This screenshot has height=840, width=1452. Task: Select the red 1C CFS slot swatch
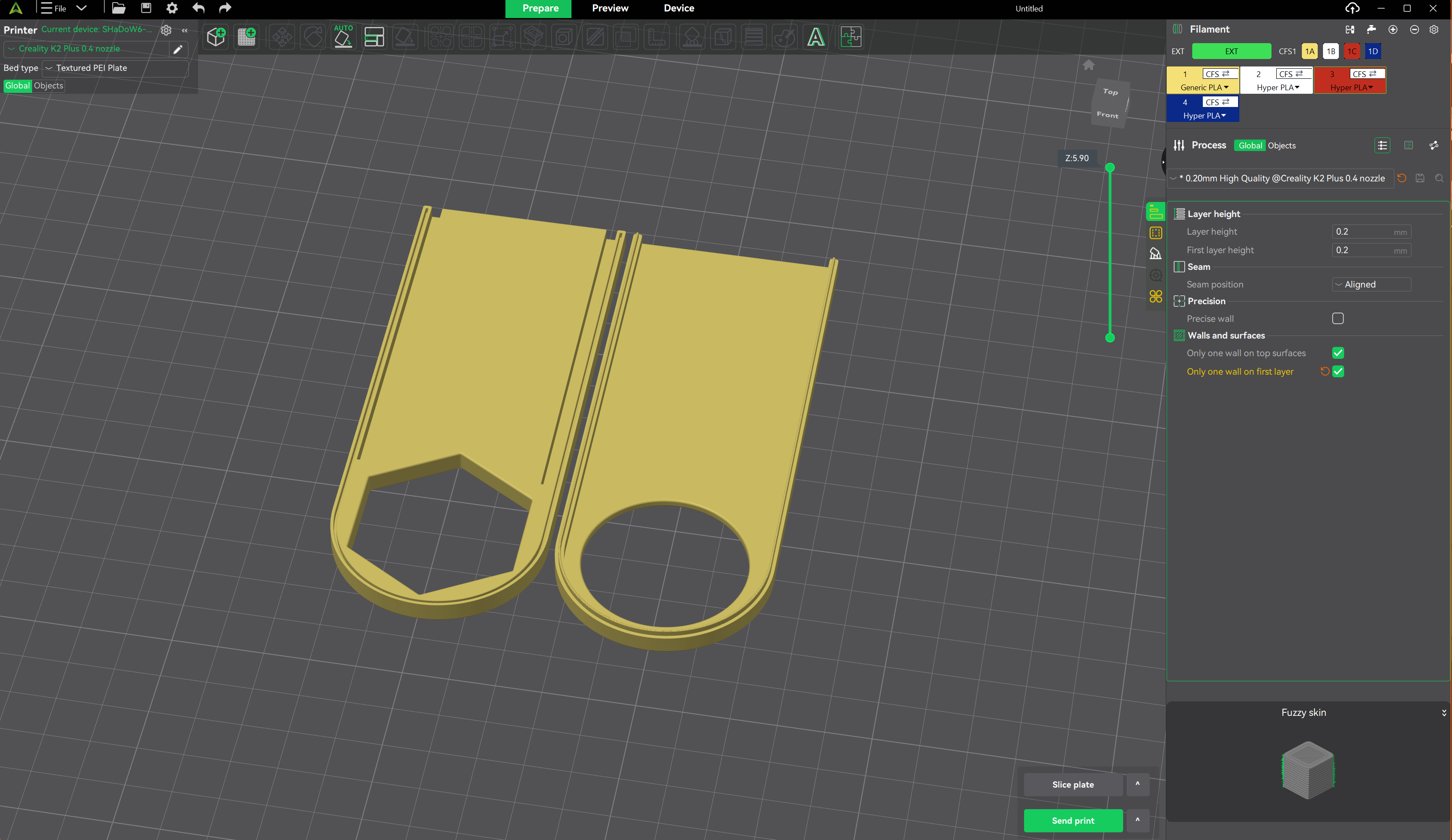pos(1352,51)
